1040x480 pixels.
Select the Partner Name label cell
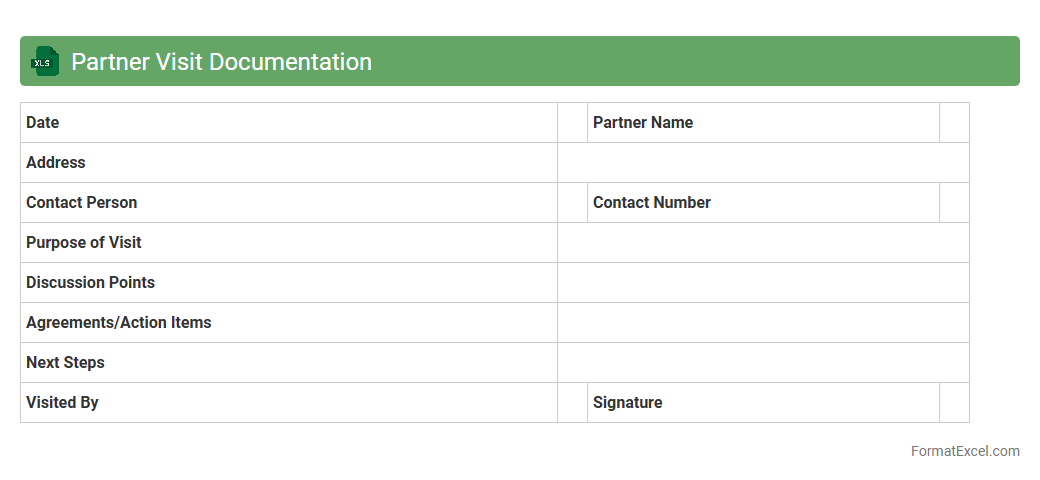763,123
